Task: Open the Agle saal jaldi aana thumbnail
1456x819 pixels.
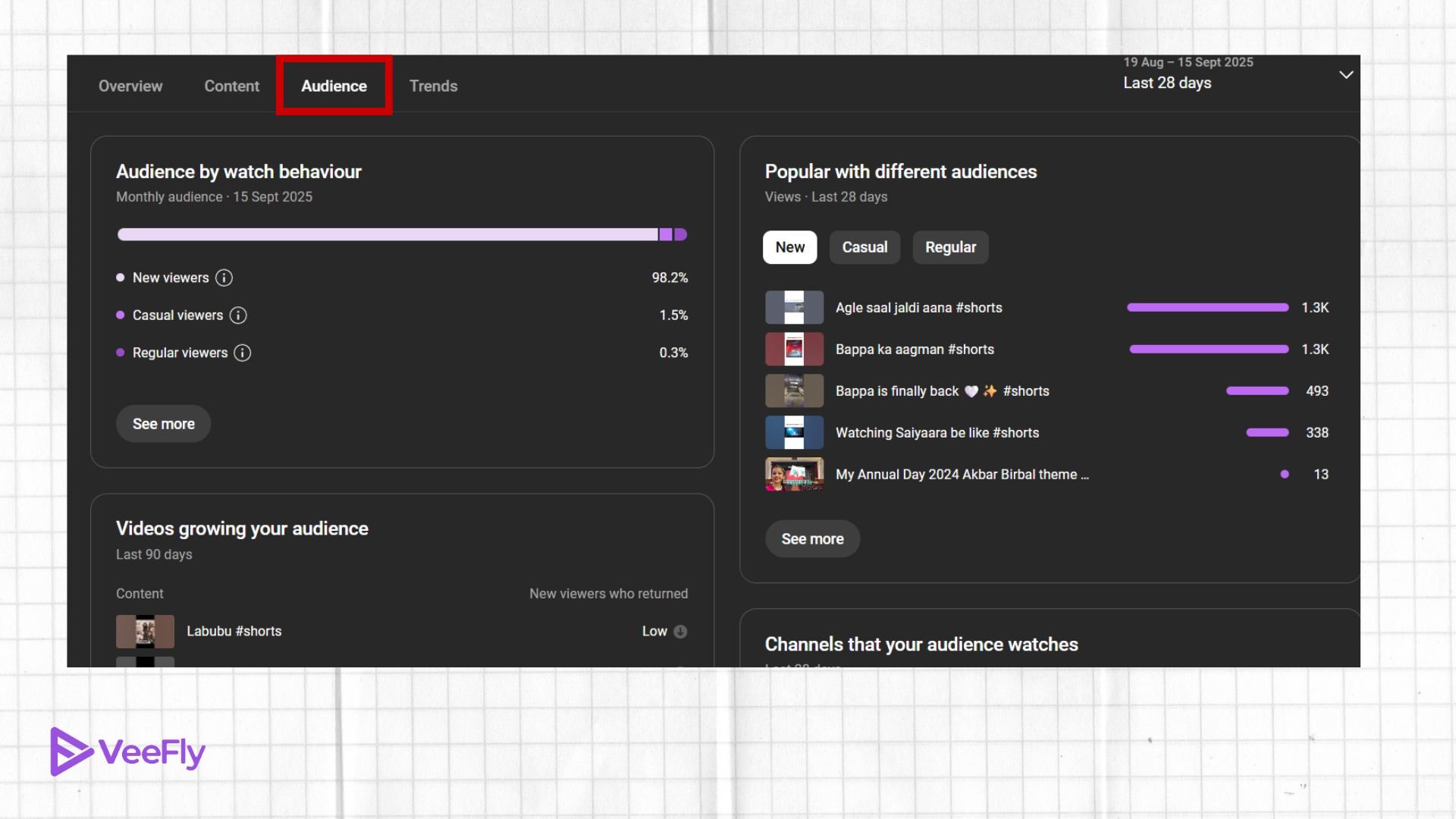Action: [794, 307]
